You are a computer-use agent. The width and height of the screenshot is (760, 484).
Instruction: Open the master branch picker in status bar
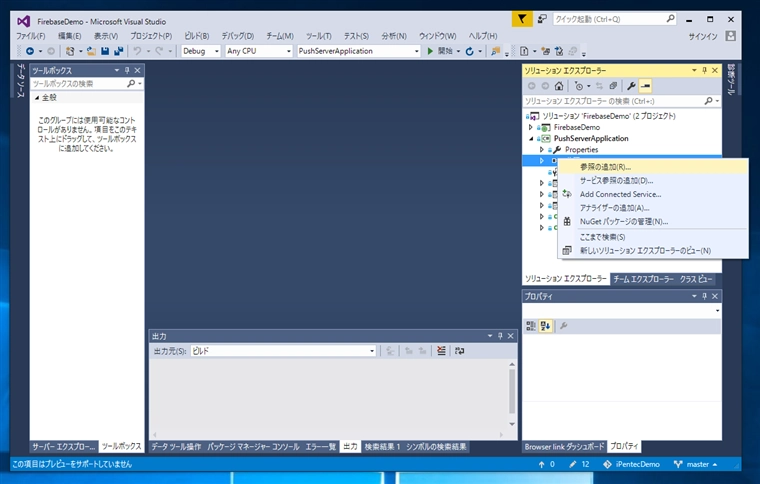coord(696,464)
